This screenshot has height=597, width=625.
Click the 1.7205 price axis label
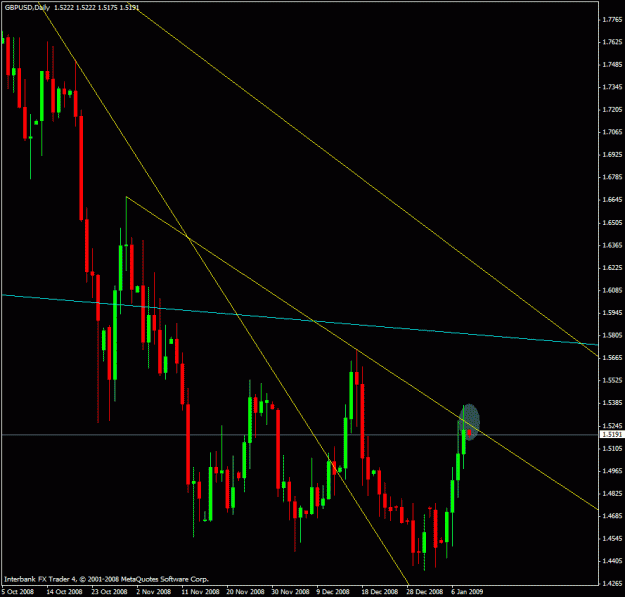click(612, 110)
